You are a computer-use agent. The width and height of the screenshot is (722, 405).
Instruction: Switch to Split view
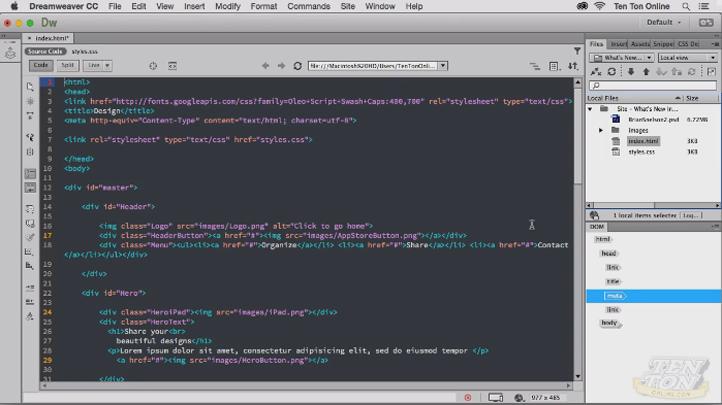67,66
